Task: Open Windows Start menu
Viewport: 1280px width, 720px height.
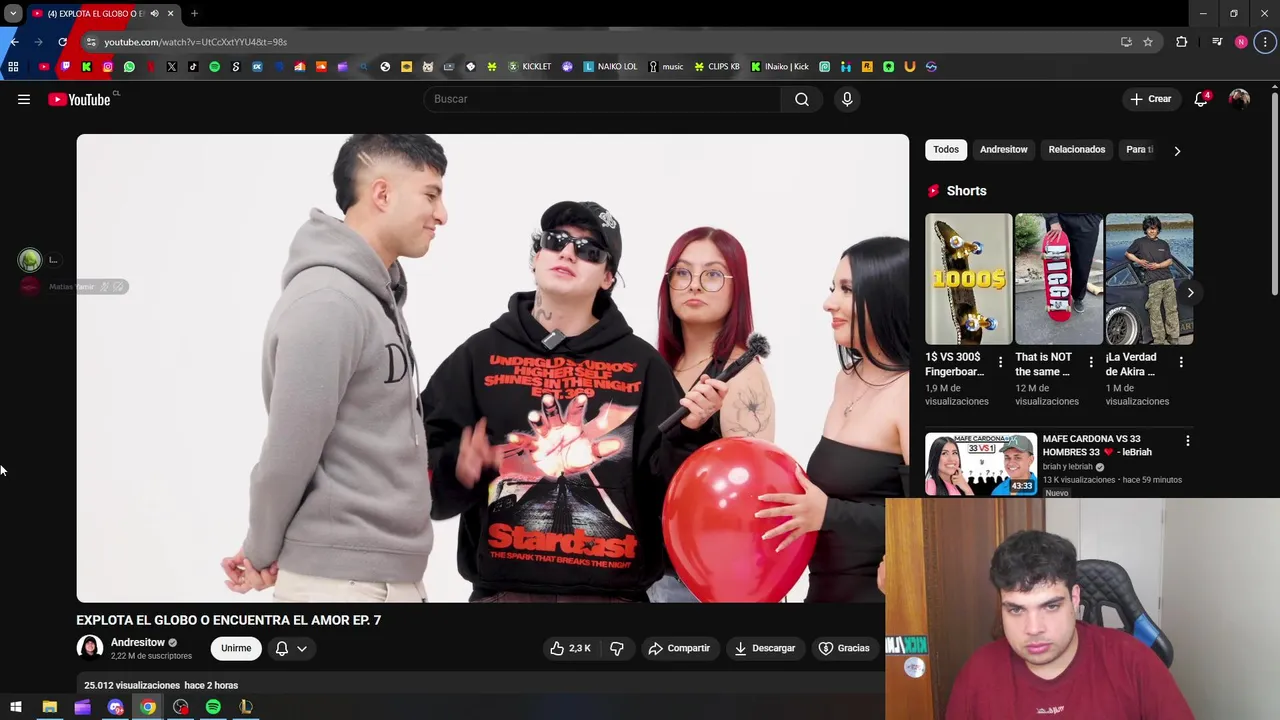Action: [16, 707]
